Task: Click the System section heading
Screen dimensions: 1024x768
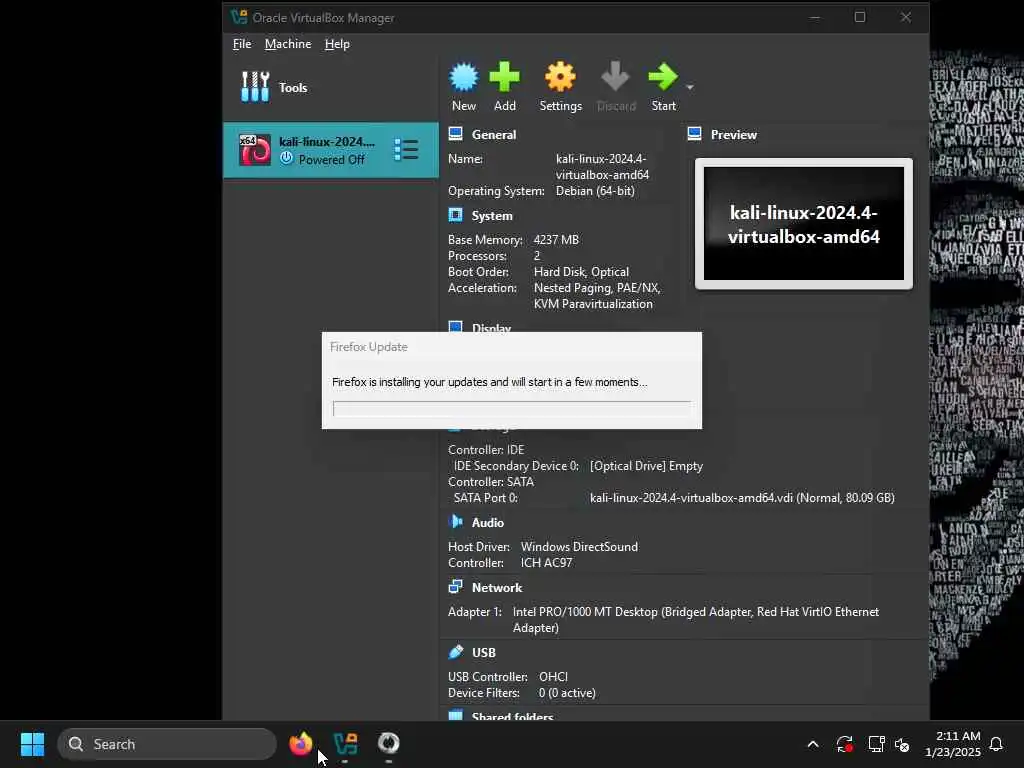Action: tap(492, 216)
